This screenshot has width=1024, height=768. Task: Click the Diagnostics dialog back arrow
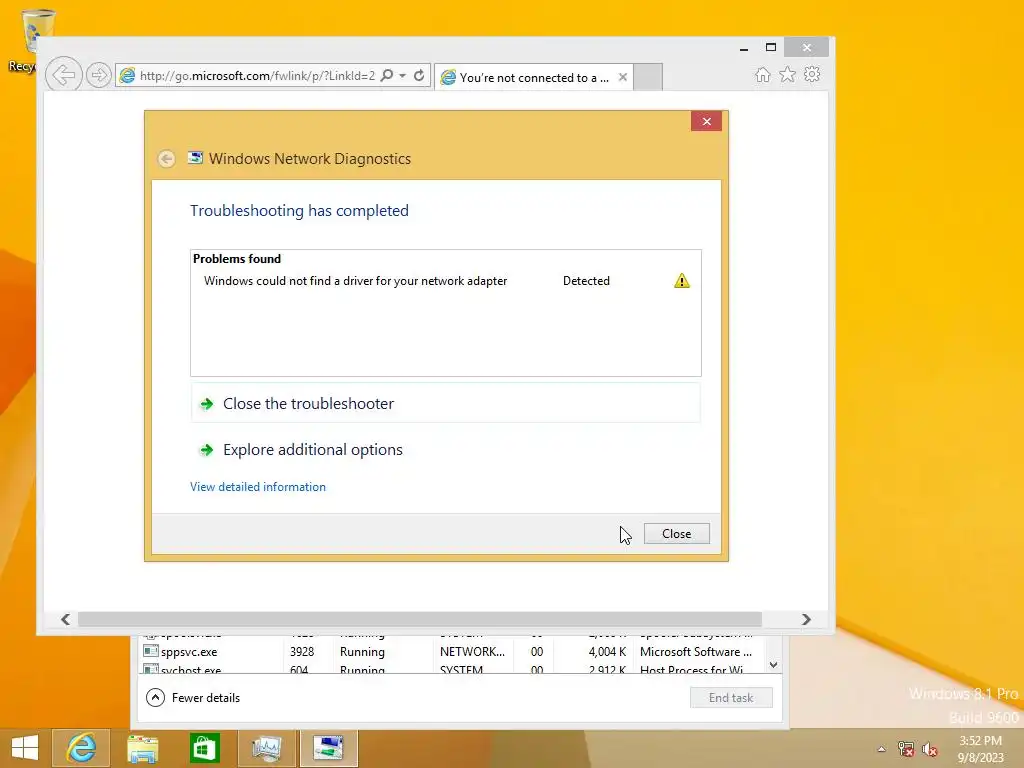pyautogui.click(x=167, y=159)
